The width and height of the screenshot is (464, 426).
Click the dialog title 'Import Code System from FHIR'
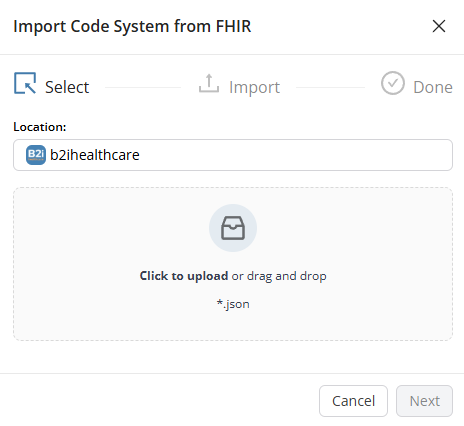(132, 26)
